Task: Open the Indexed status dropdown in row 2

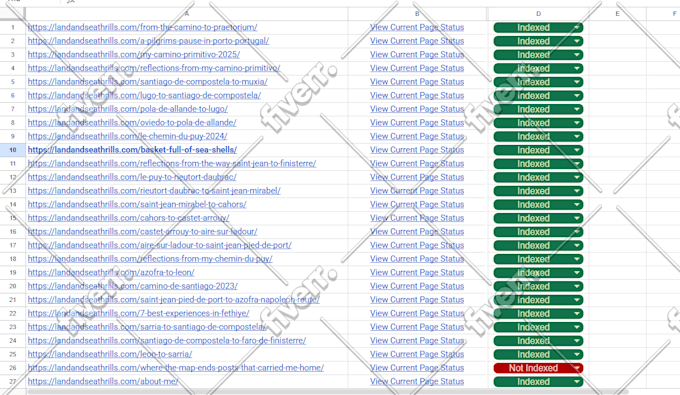Action: coord(538,41)
